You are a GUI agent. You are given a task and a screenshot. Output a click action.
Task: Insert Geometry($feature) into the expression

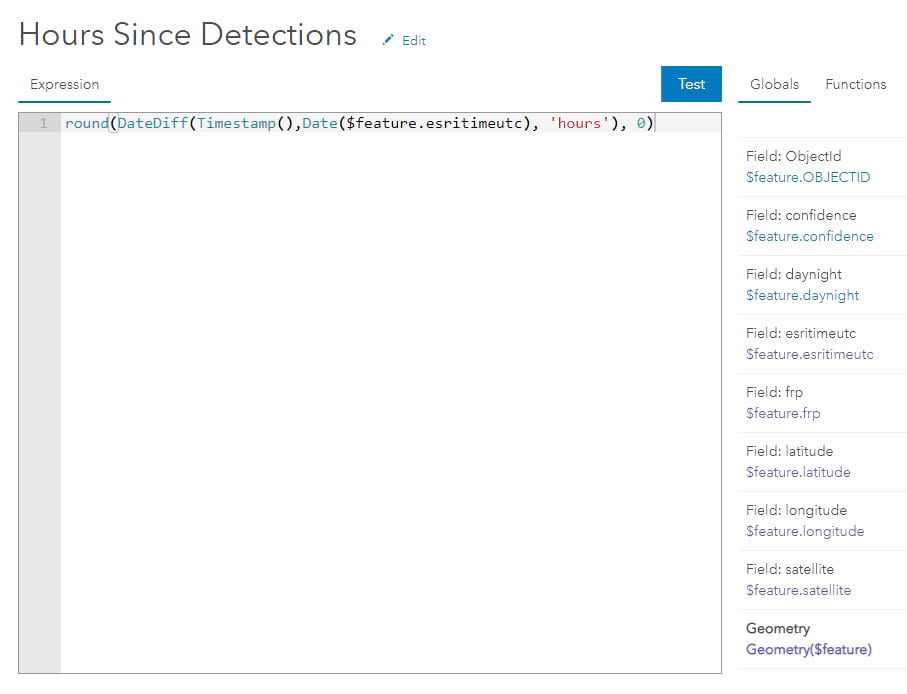pos(808,649)
